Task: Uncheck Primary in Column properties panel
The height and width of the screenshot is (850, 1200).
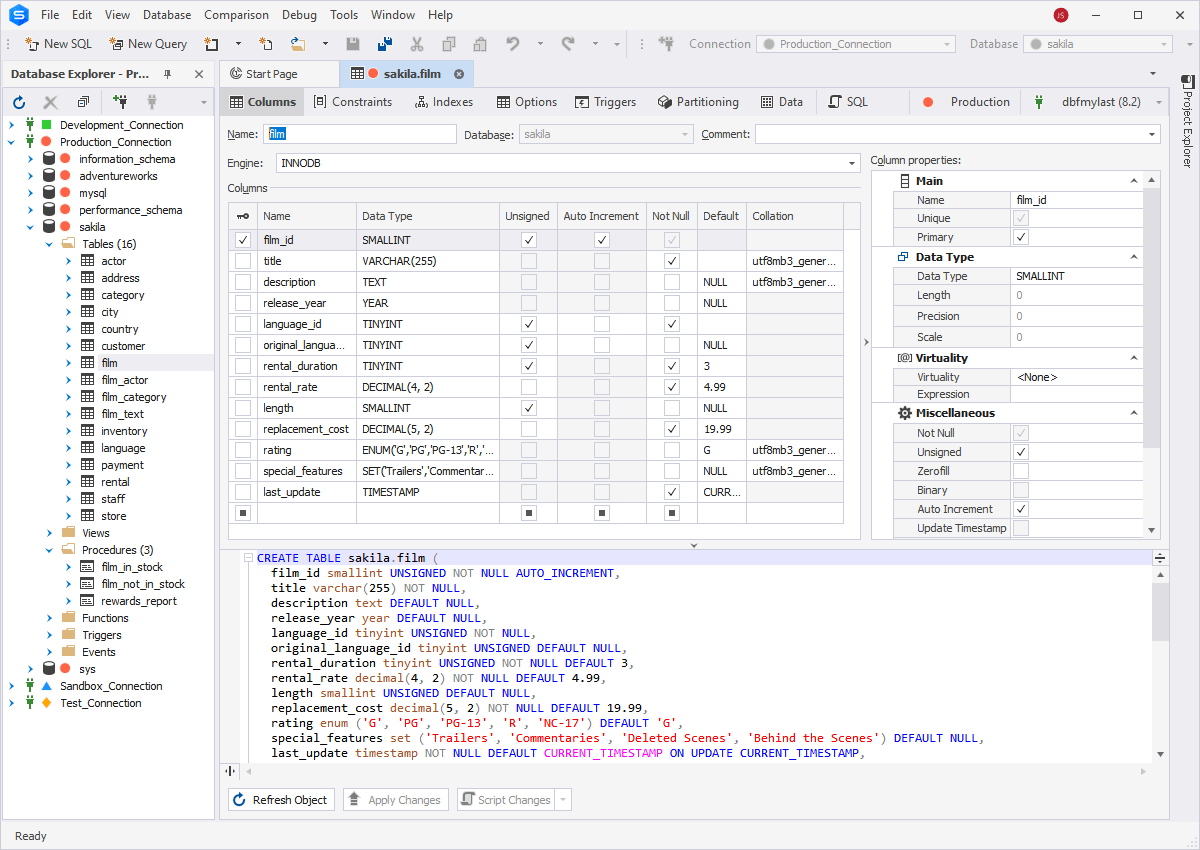Action: 1021,237
